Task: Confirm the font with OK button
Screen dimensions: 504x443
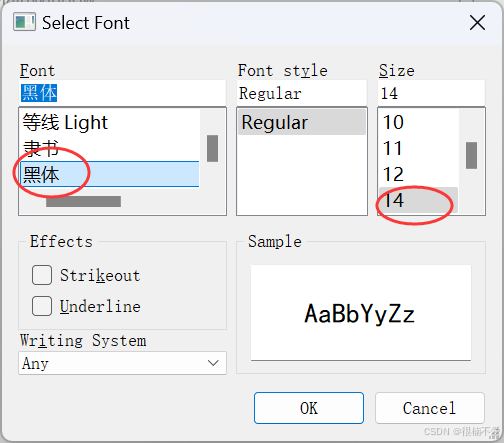Action: coord(309,408)
